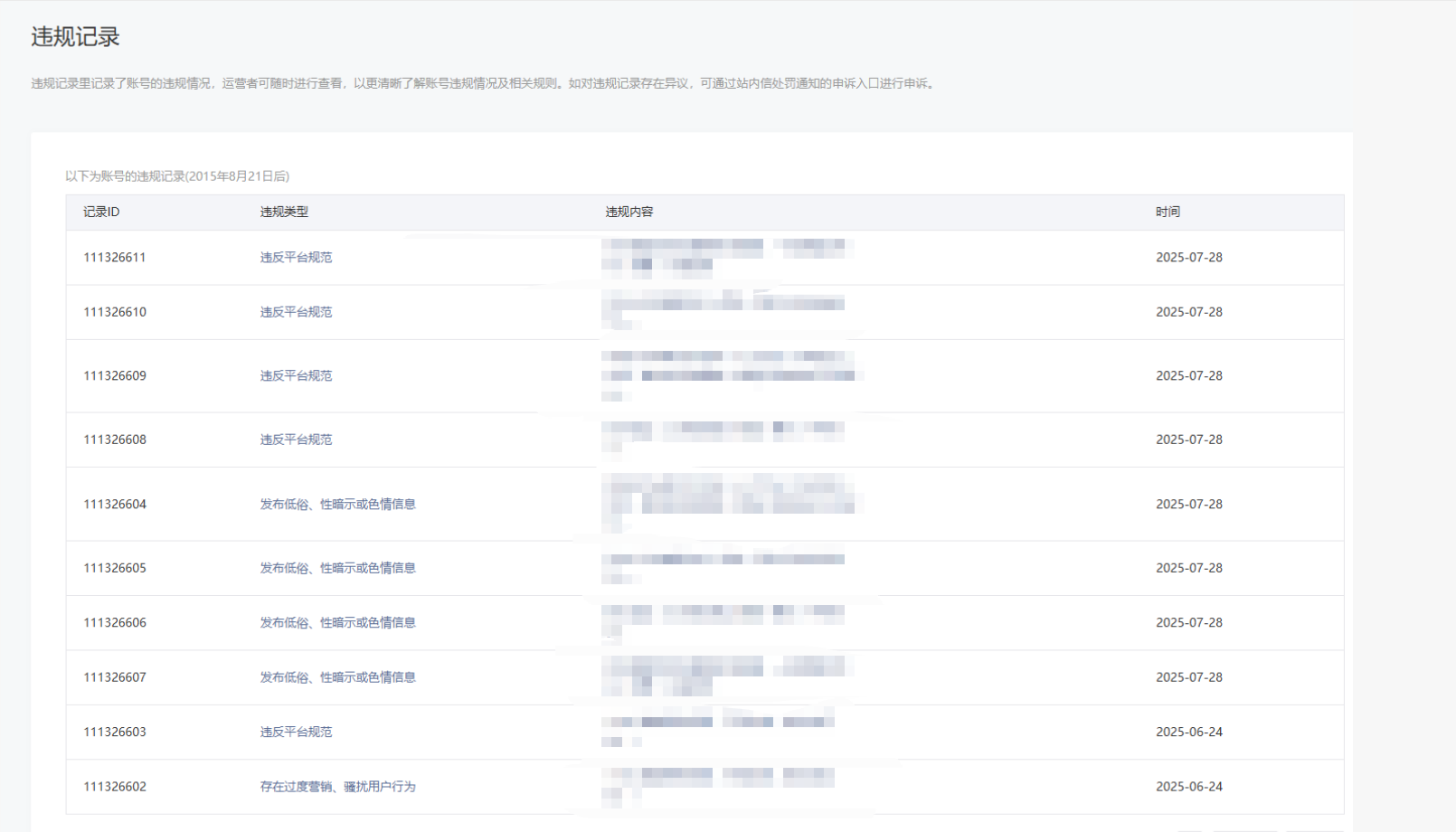The height and width of the screenshot is (832, 1456).
Task: Open 发布低俗 violation link for record 111326604
Action: pos(337,505)
